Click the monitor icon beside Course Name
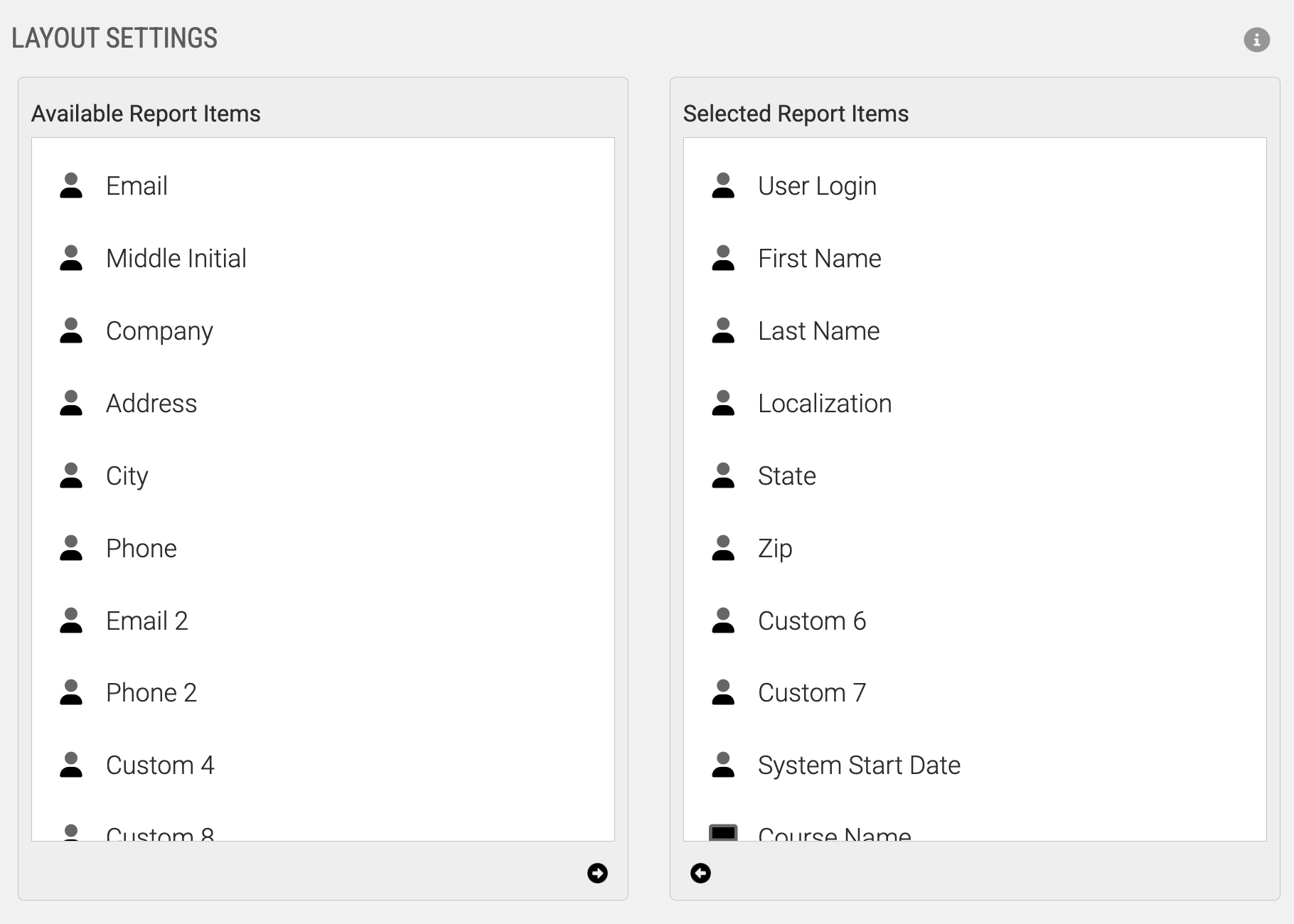The image size is (1294, 924). (x=723, y=833)
